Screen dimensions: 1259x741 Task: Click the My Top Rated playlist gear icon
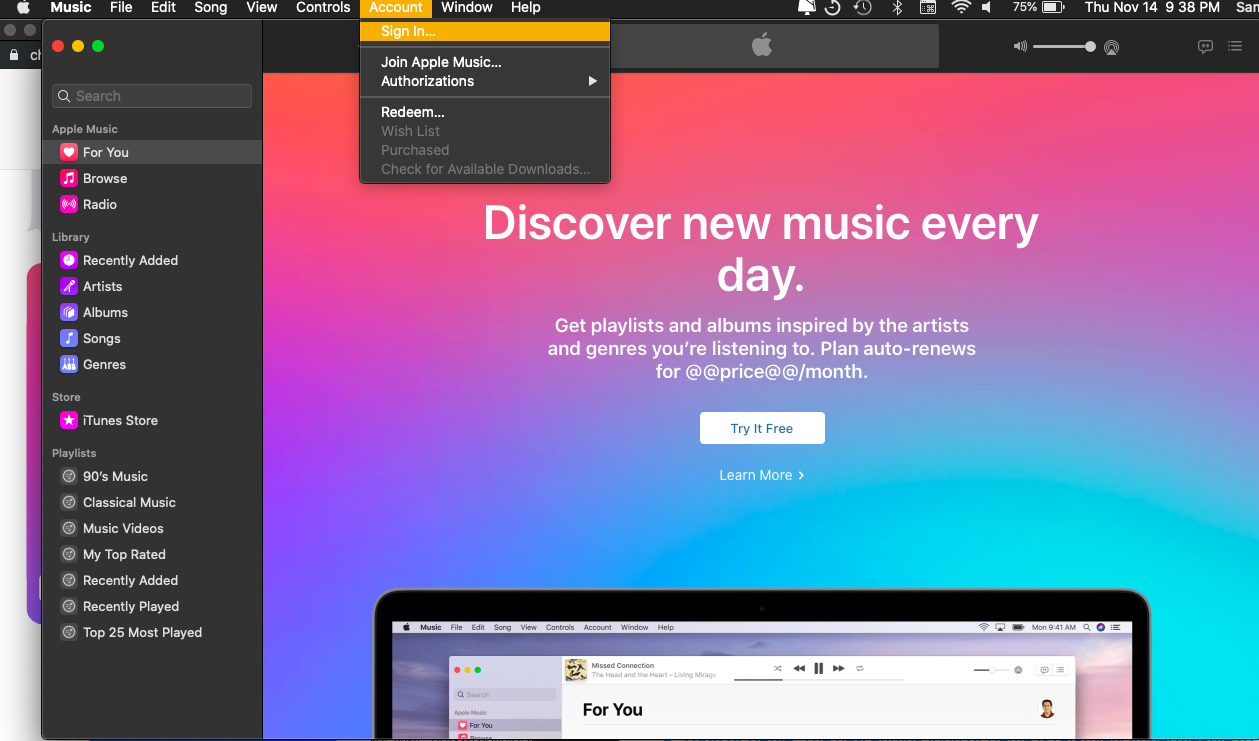coord(68,554)
